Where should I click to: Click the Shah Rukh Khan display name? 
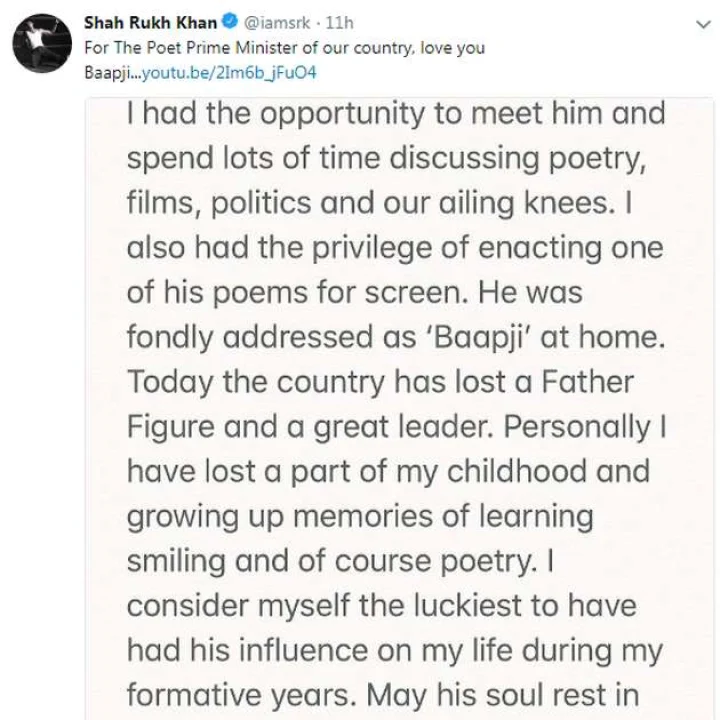pyautogui.click(x=150, y=22)
